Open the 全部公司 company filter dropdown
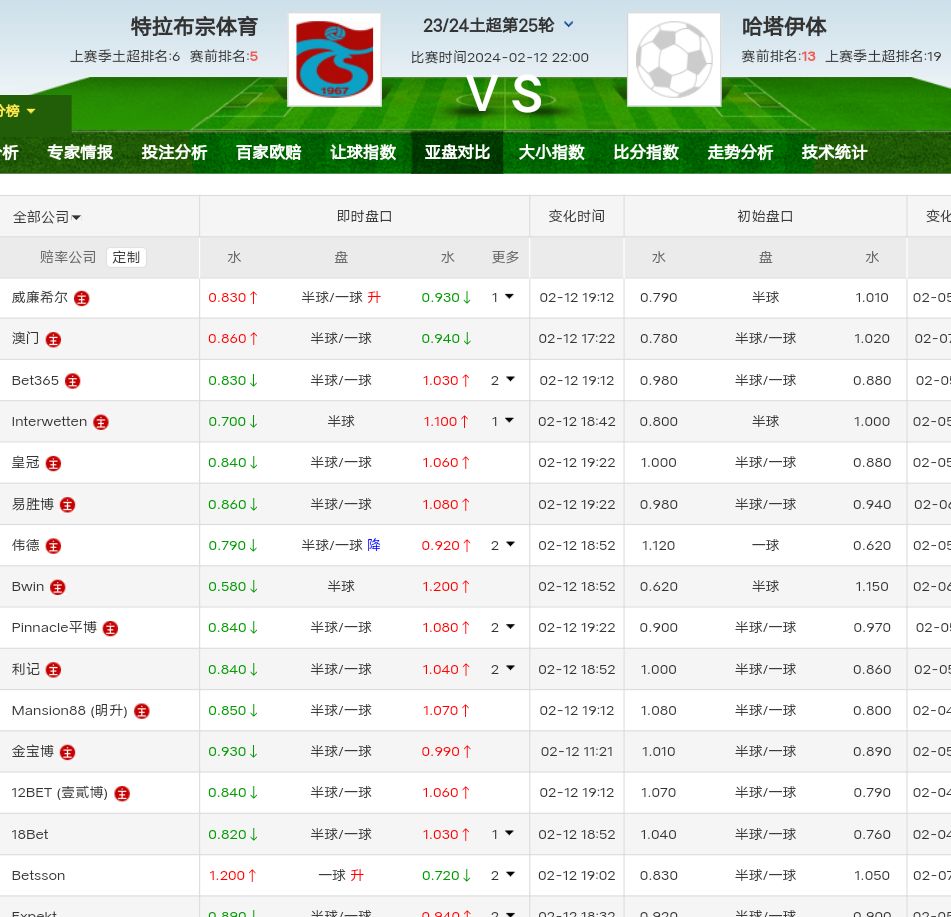 coord(47,217)
